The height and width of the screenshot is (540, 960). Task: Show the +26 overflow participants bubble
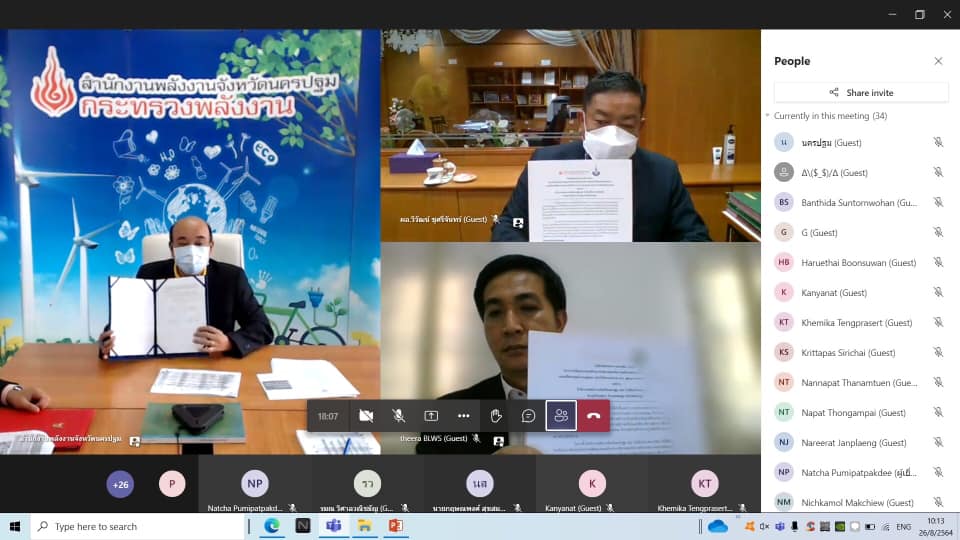click(x=120, y=484)
